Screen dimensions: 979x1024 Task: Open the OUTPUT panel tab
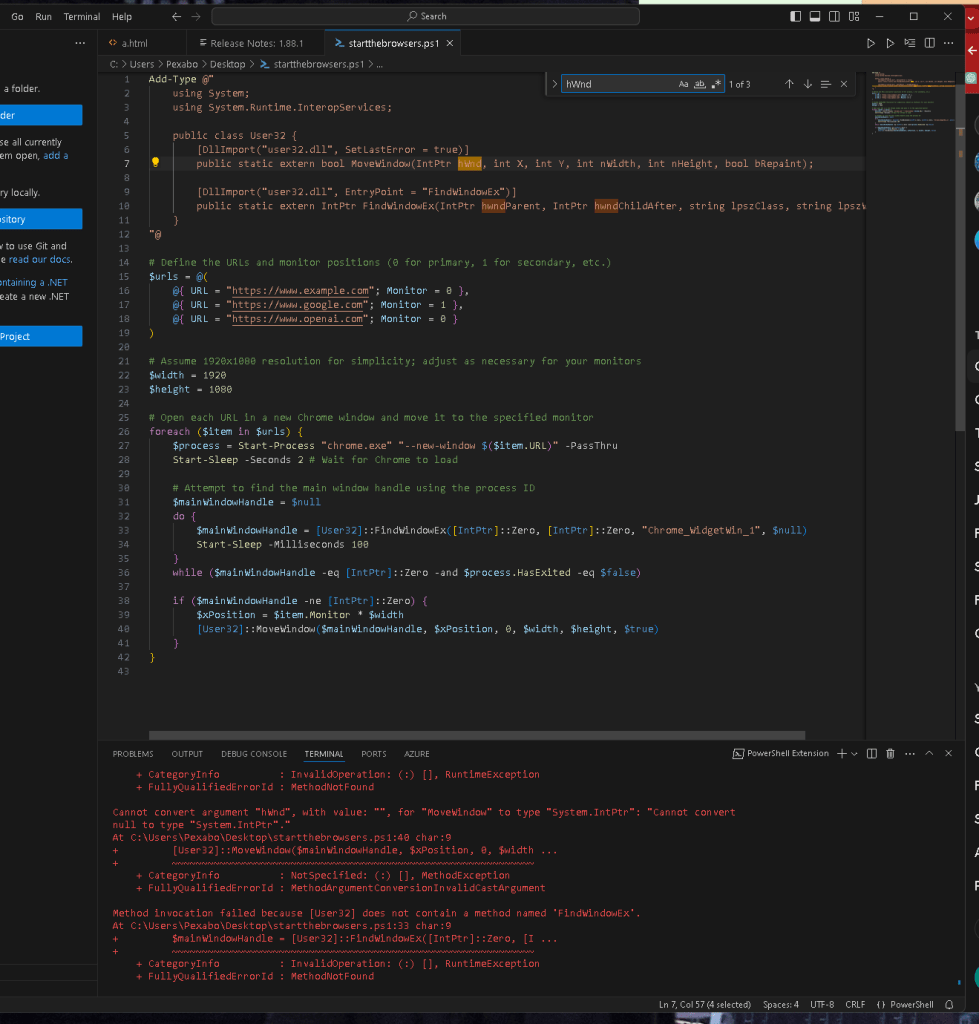187,754
